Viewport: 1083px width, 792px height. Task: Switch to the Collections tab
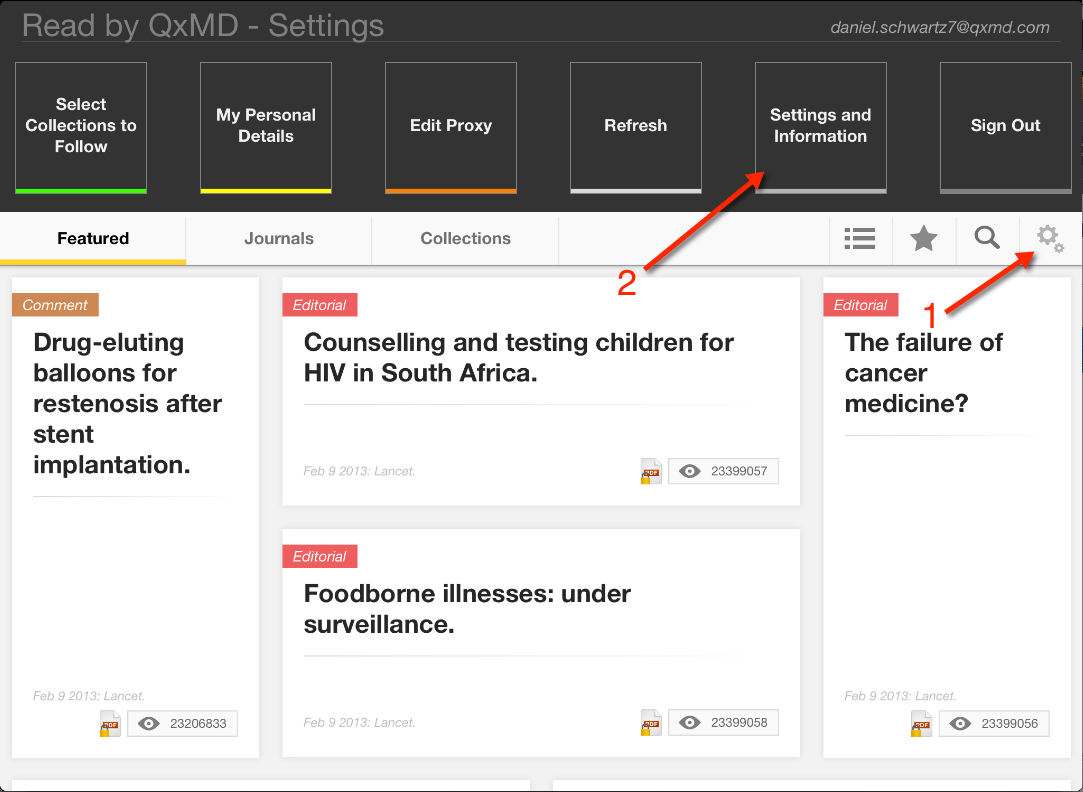point(465,239)
